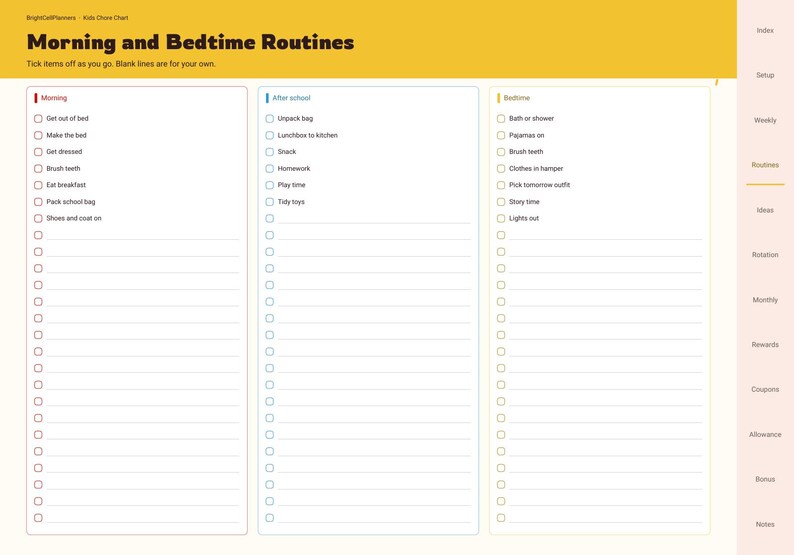Tick the Tidy toys checkbox
The width and height of the screenshot is (794, 555).
(269, 202)
